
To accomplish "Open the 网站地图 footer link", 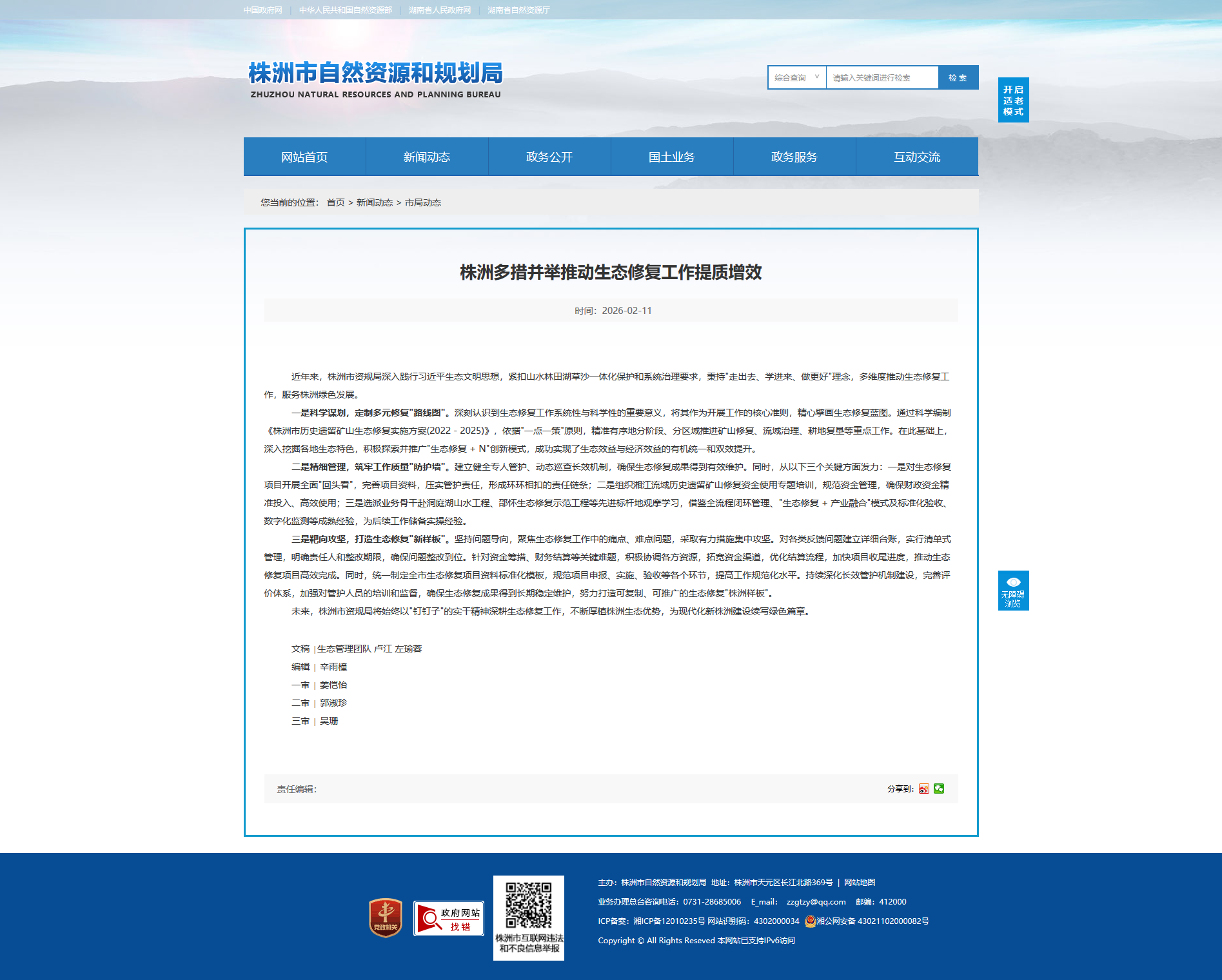I will (x=859, y=883).
